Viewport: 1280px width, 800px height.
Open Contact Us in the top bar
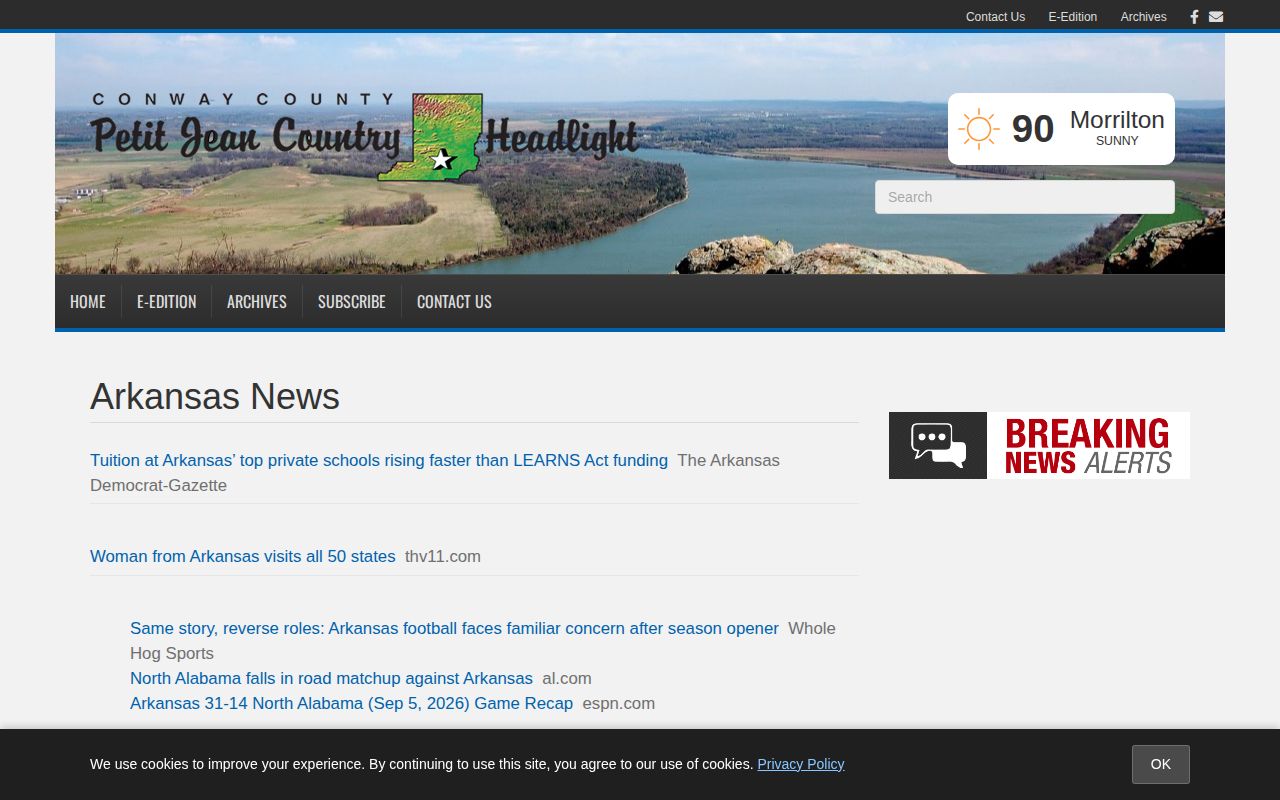[x=995, y=16]
